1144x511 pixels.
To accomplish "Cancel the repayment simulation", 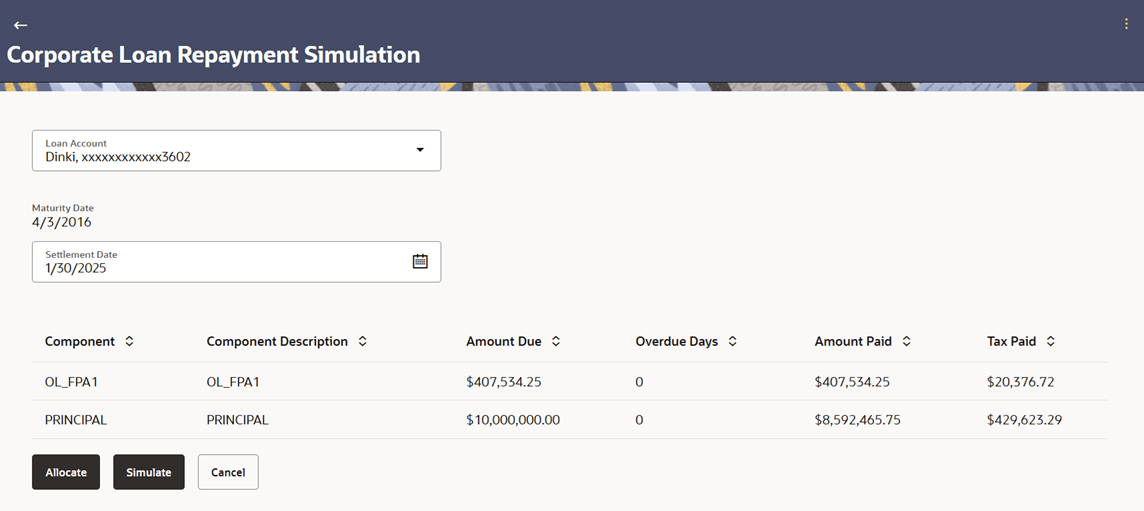I will click(228, 472).
